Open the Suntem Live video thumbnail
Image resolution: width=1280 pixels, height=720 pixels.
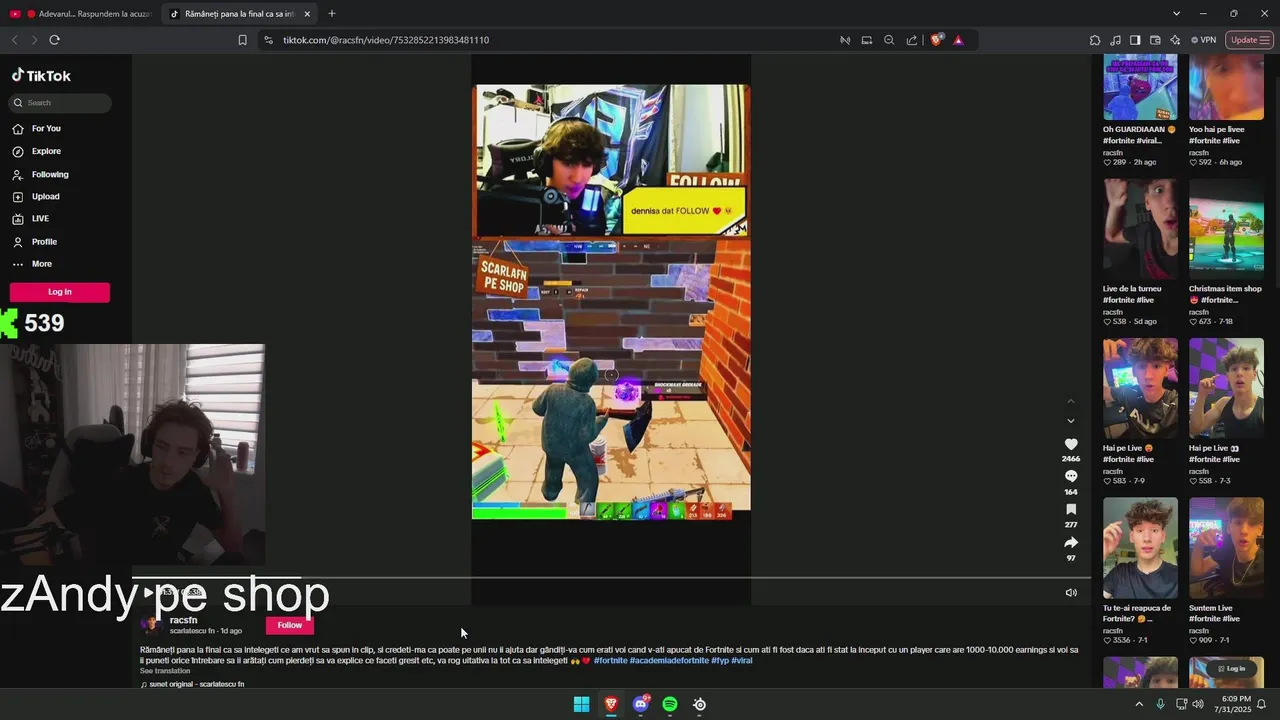coord(1226,548)
